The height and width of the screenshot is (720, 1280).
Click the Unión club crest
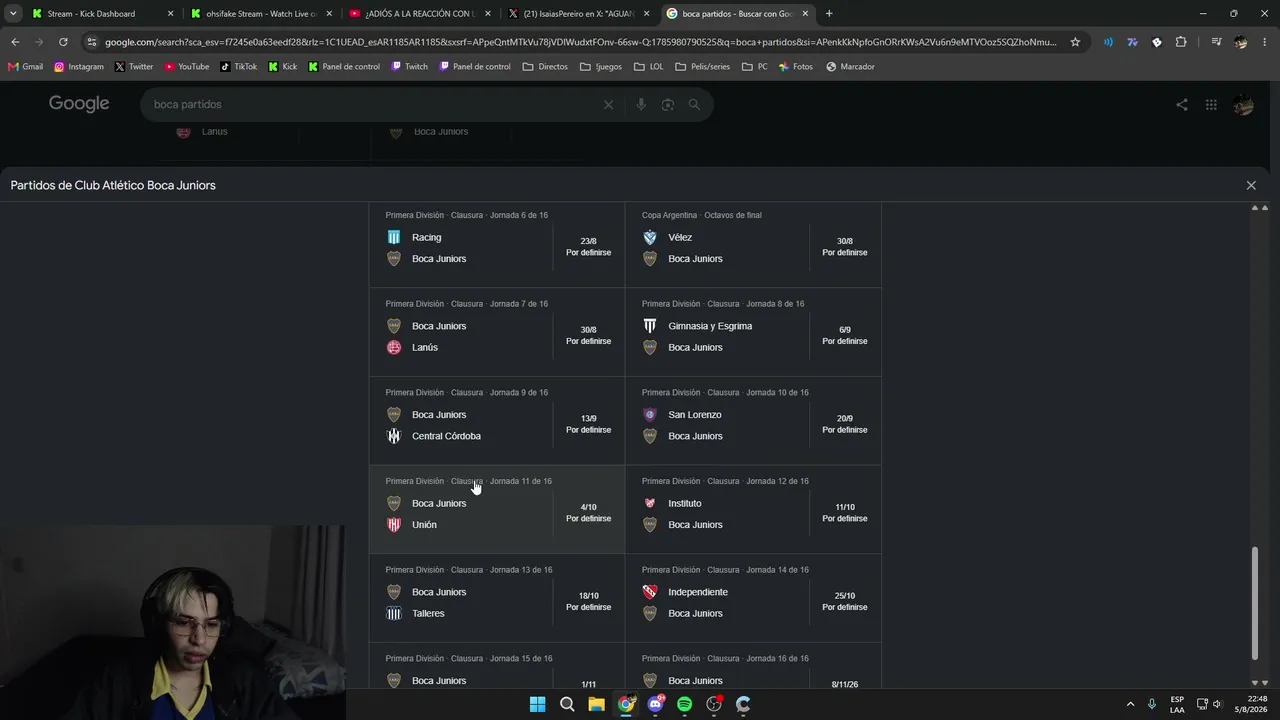(x=394, y=525)
